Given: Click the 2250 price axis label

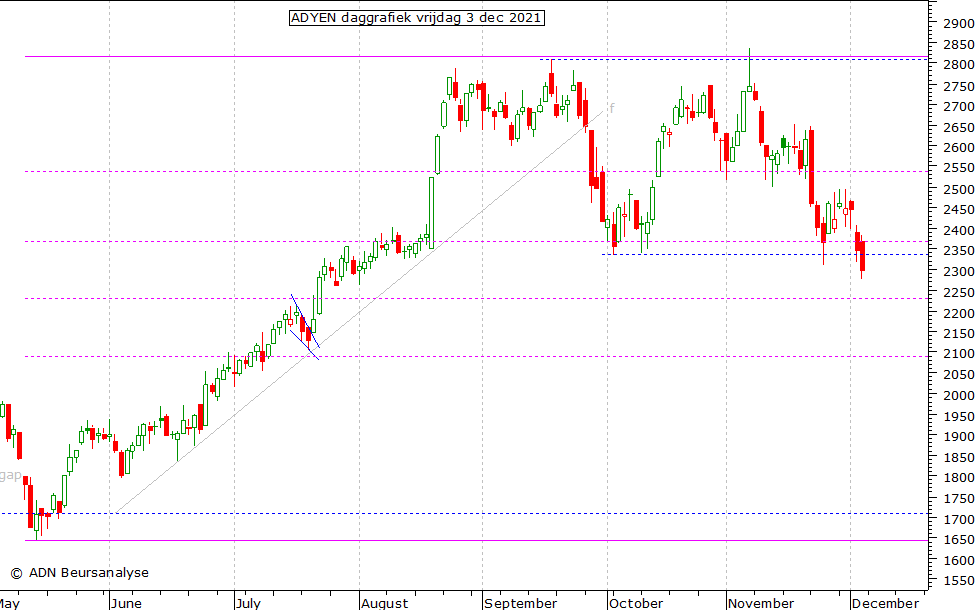Looking at the screenshot, I should pyautogui.click(x=959, y=292).
